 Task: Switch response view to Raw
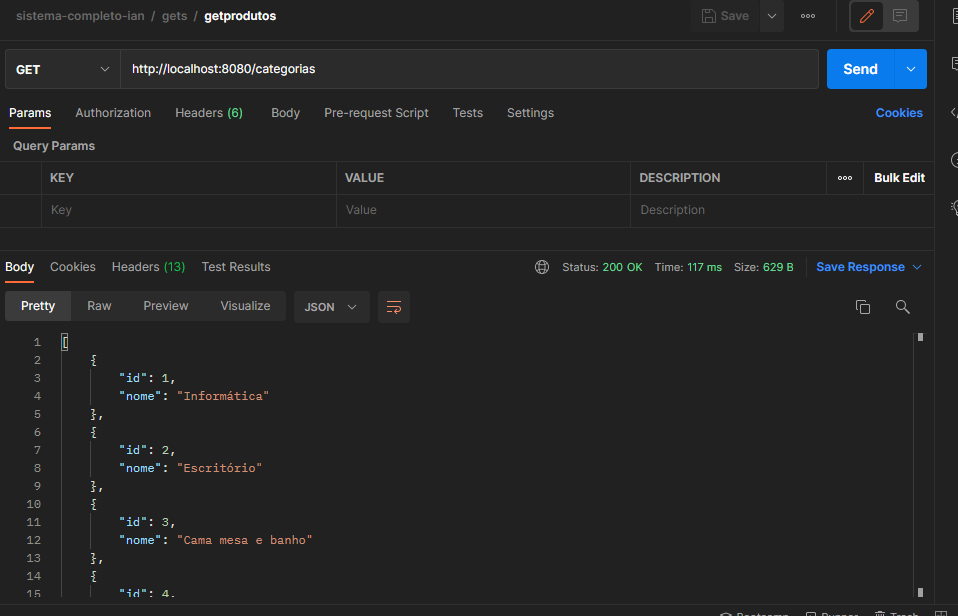99,306
